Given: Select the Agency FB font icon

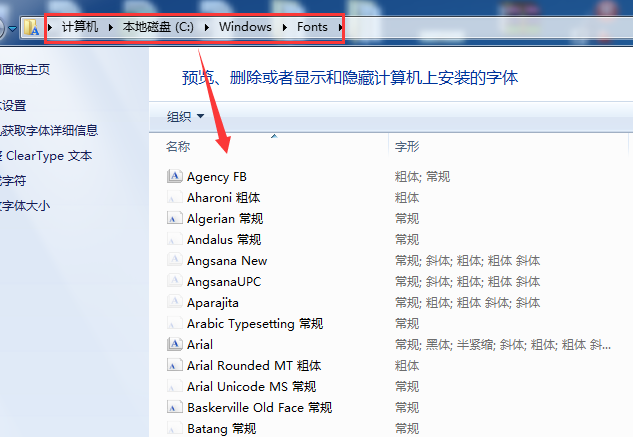Looking at the screenshot, I should [174, 176].
